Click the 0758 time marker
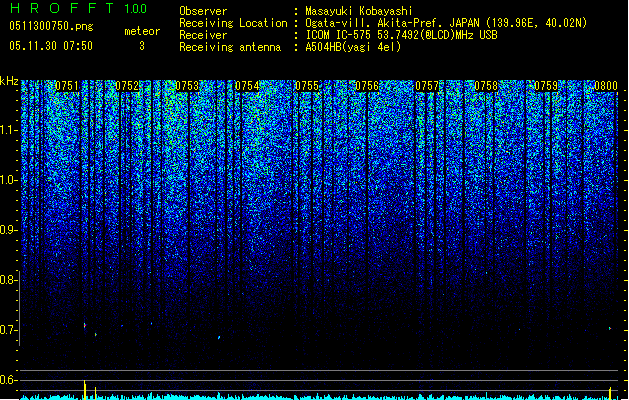Image resolution: width=629 pixels, height=400 pixels. (486, 86)
